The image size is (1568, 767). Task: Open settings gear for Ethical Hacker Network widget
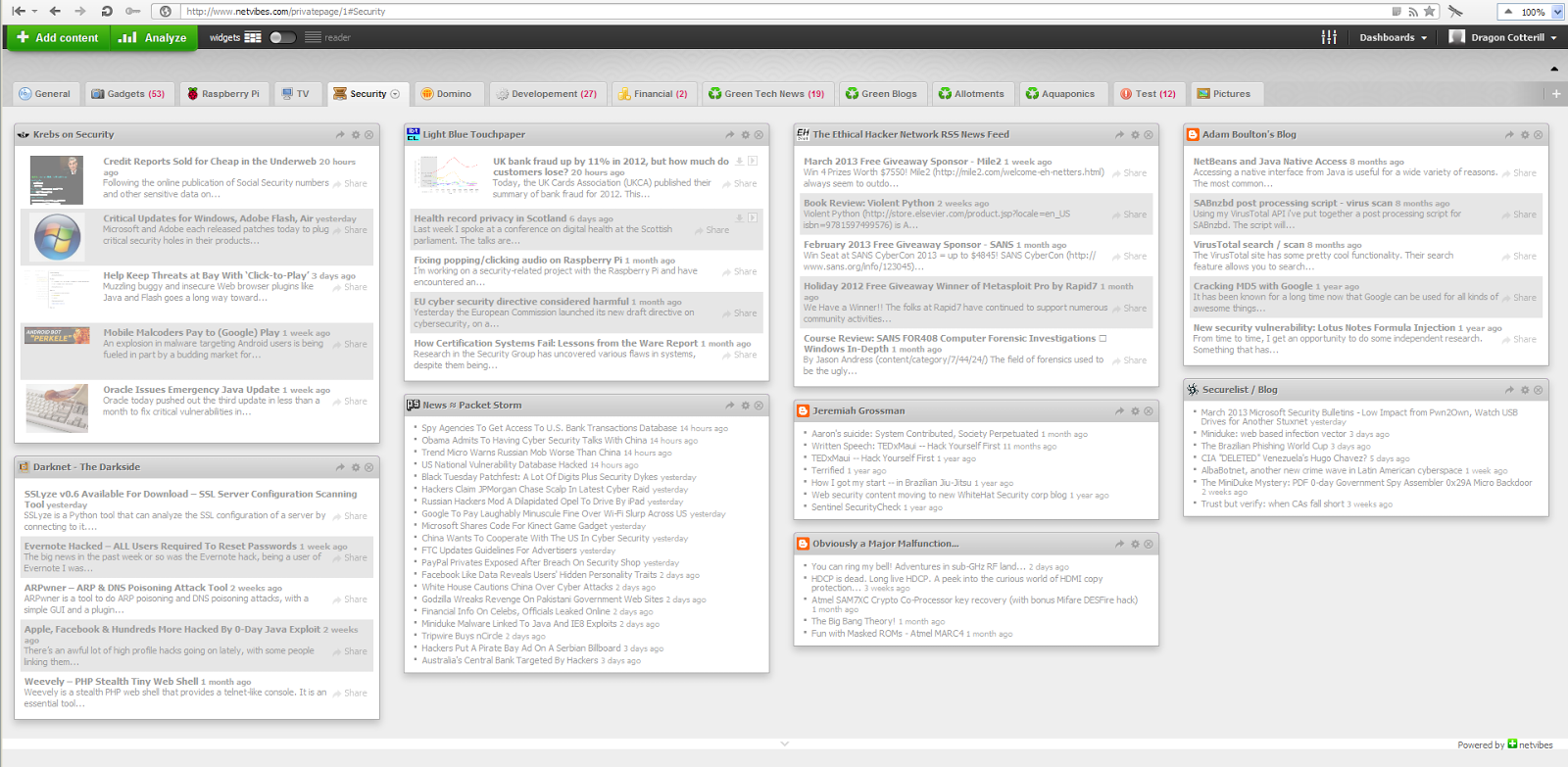pos(1135,135)
